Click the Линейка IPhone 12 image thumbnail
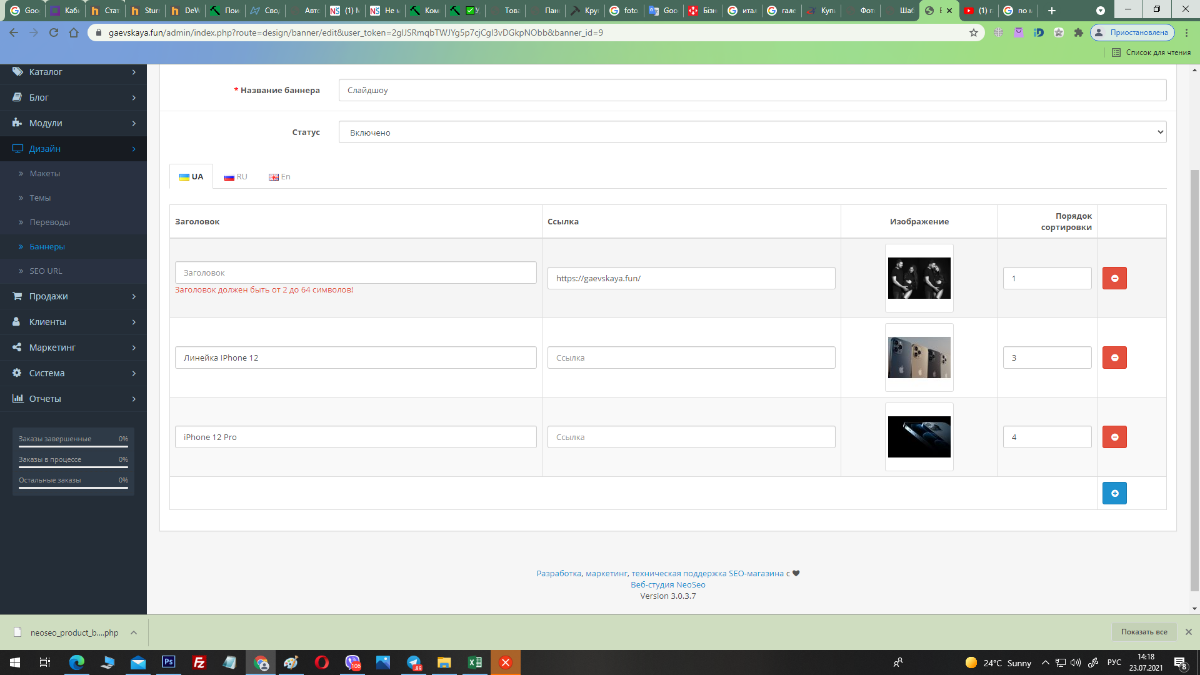Screen dimensions: 1200x675 coord(919,357)
